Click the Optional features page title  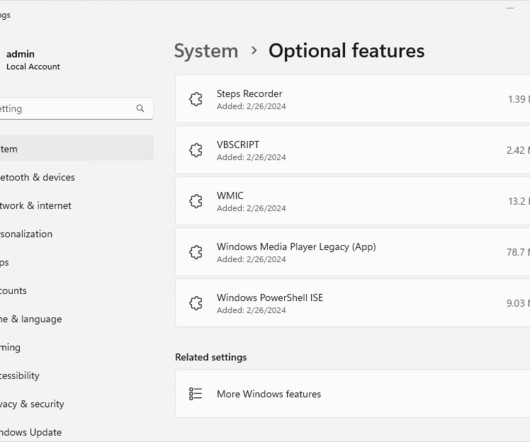[346, 51]
